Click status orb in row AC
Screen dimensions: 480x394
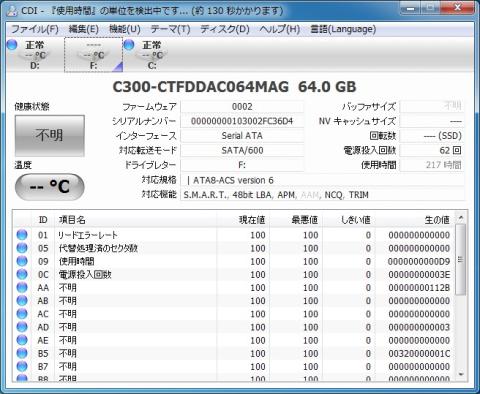point(22,314)
